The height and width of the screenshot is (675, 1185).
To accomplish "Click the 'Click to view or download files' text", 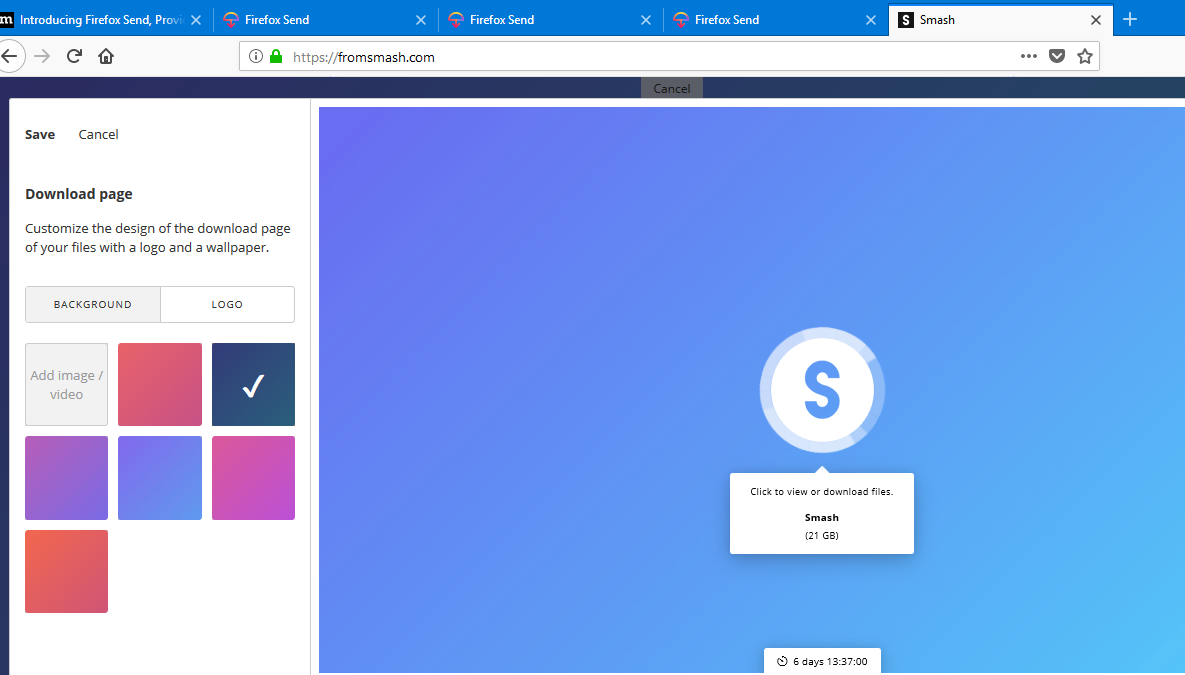I will (821, 491).
